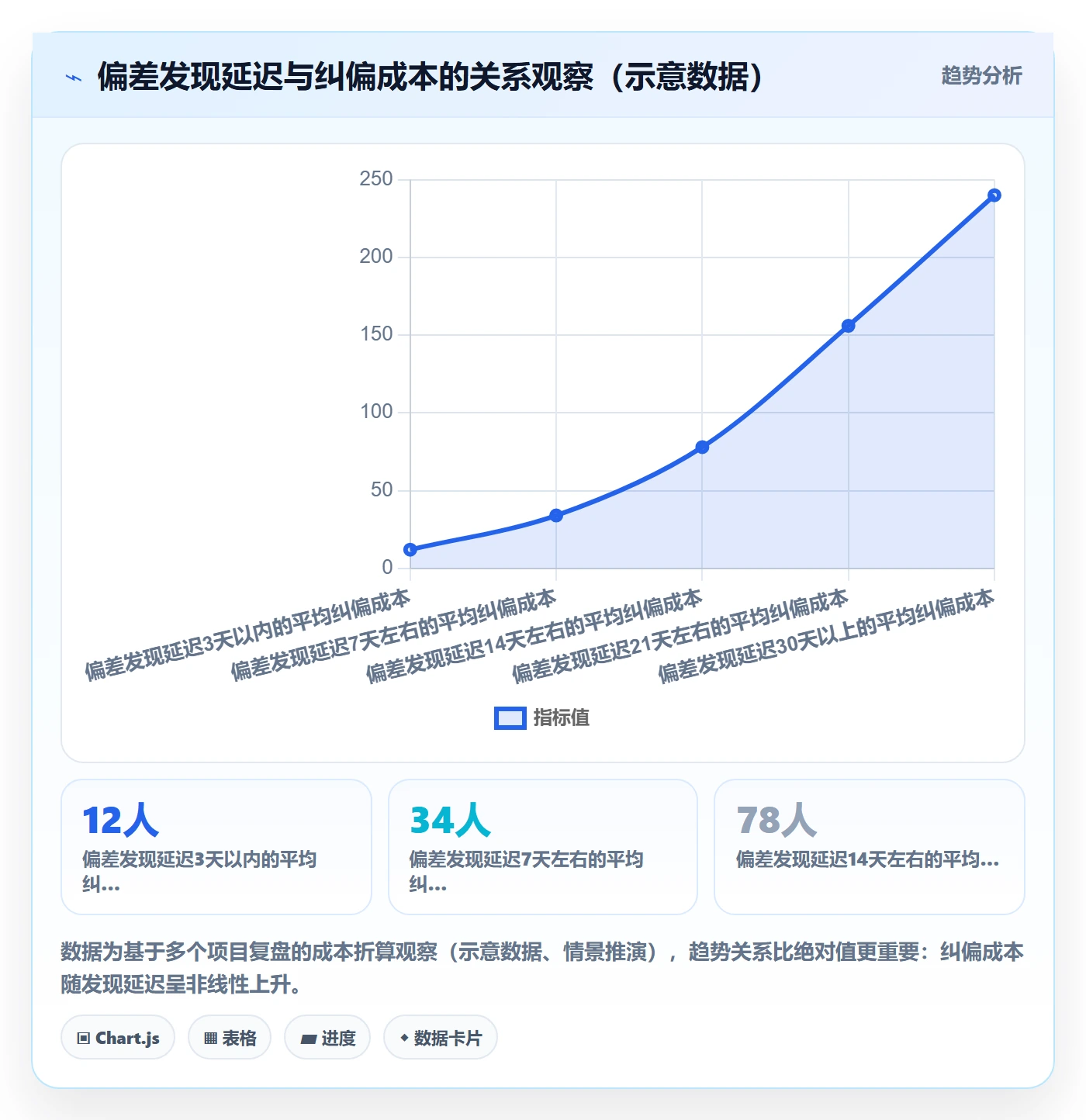Open the 12人 data card
This screenshot has width=1086, height=1120.
coord(216,847)
